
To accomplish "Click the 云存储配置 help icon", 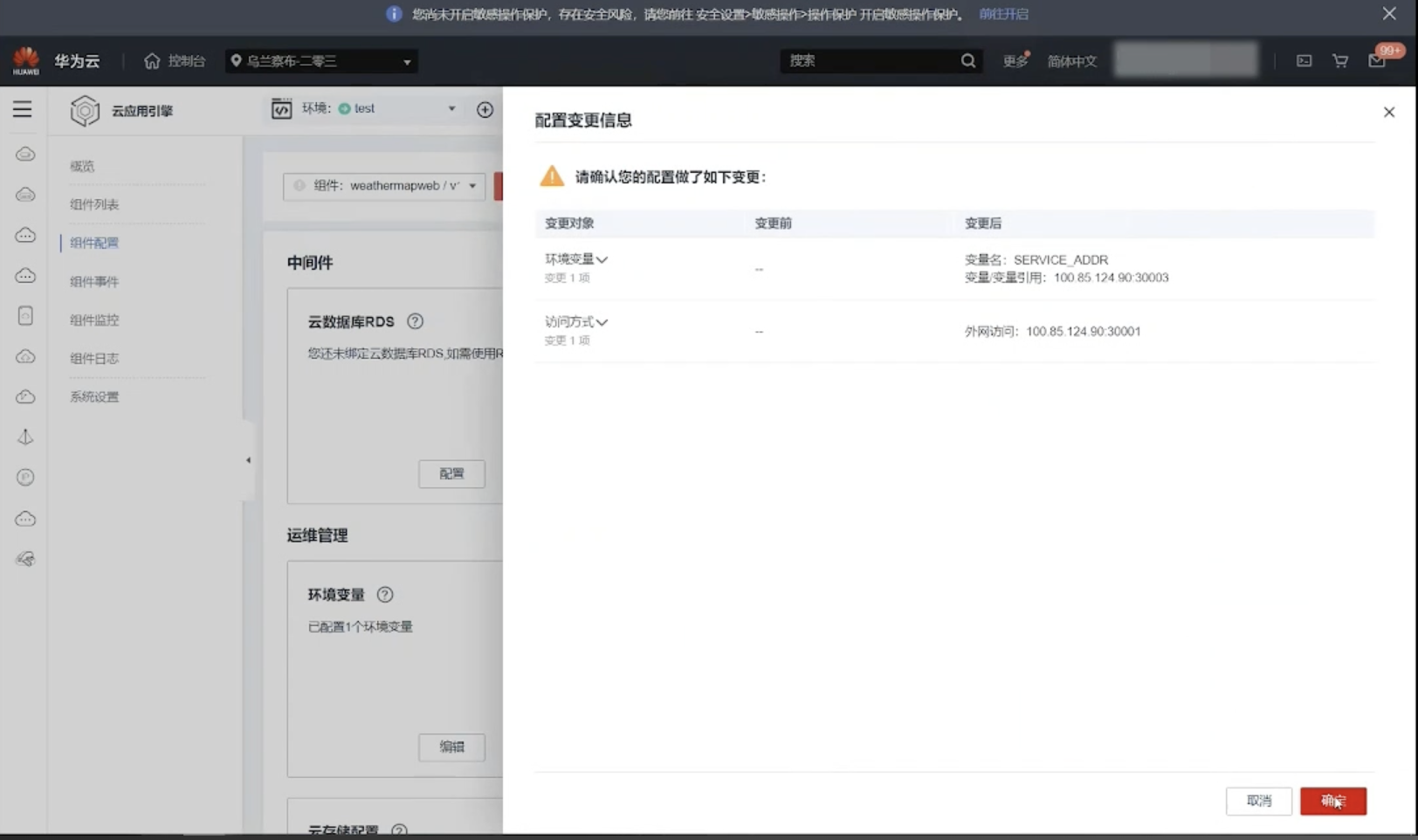I will 400,830.
